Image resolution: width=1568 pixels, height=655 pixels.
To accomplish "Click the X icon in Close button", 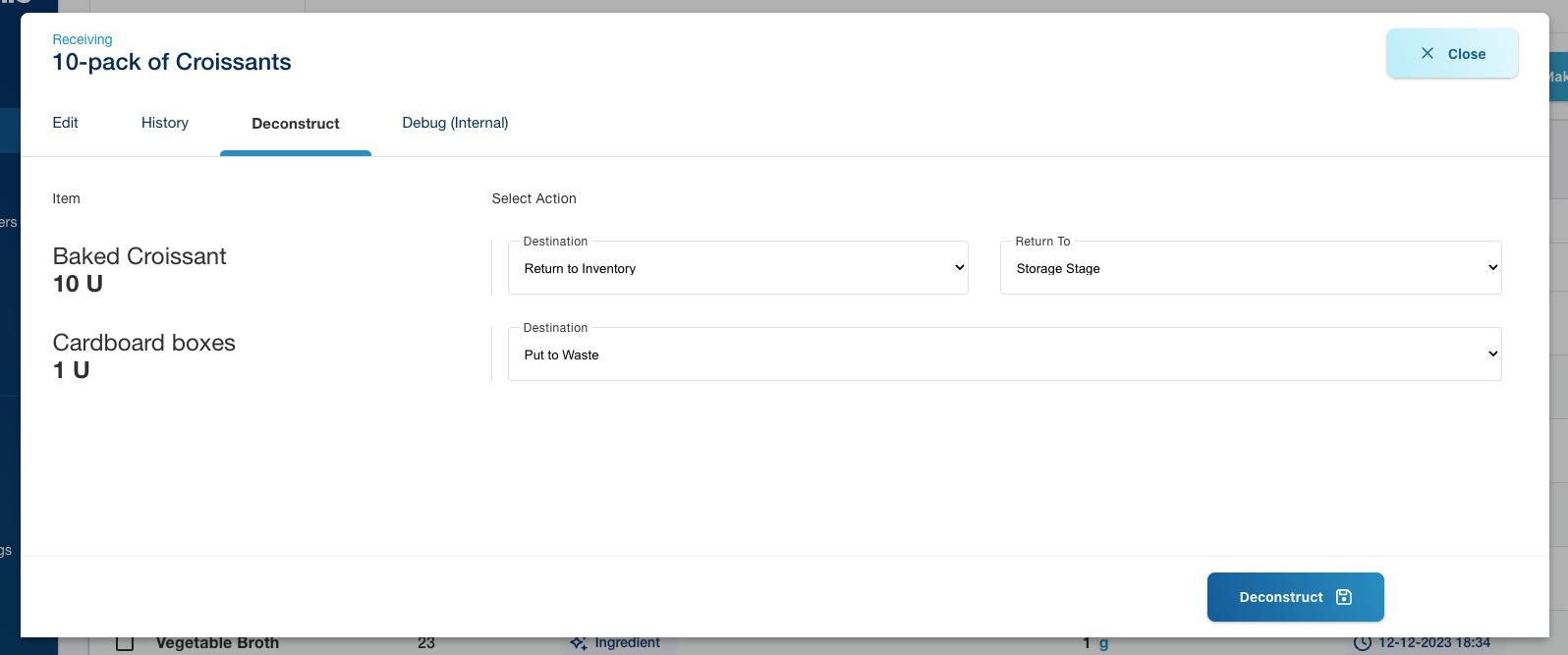I will (1427, 54).
